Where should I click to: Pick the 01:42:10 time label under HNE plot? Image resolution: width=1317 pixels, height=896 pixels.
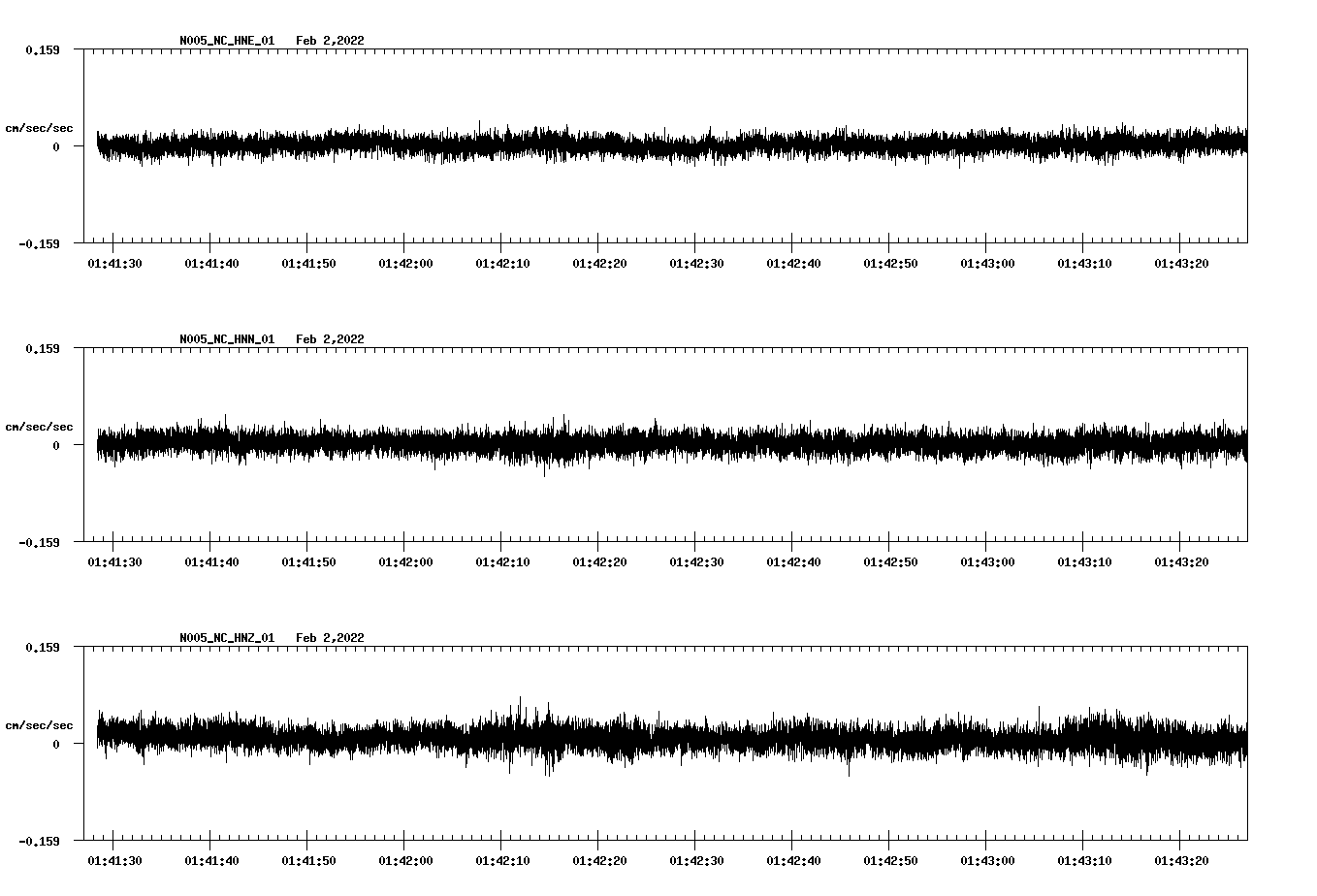[502, 264]
